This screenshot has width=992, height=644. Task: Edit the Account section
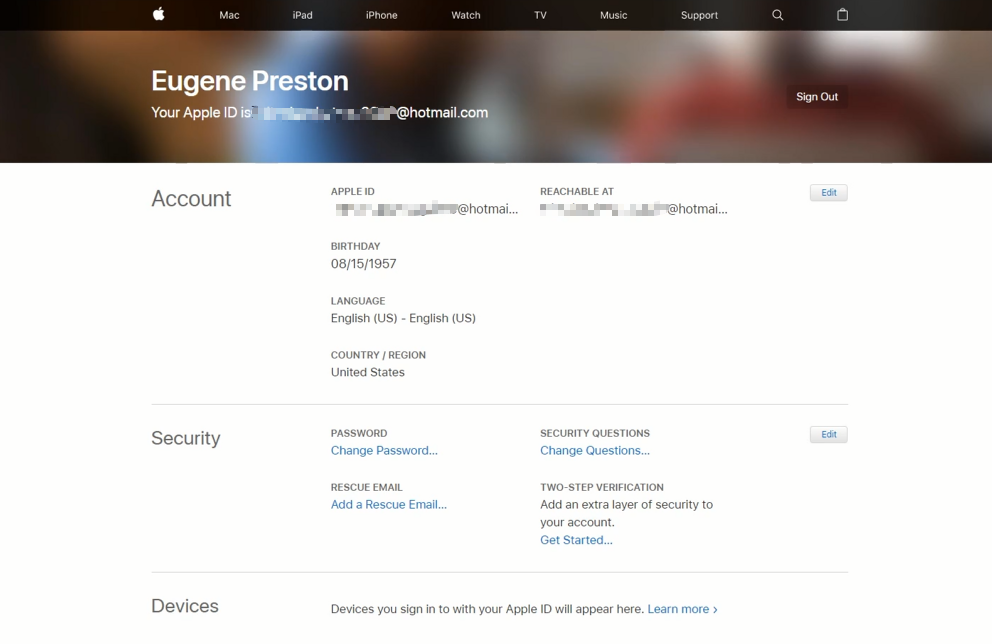829,193
